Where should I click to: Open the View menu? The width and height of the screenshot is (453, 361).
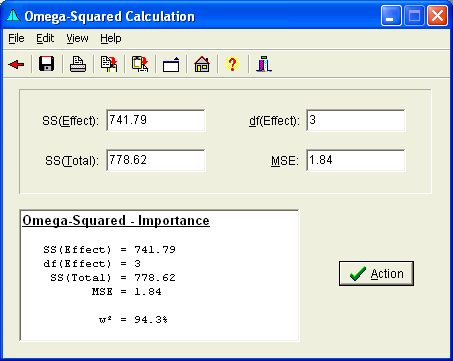77,38
